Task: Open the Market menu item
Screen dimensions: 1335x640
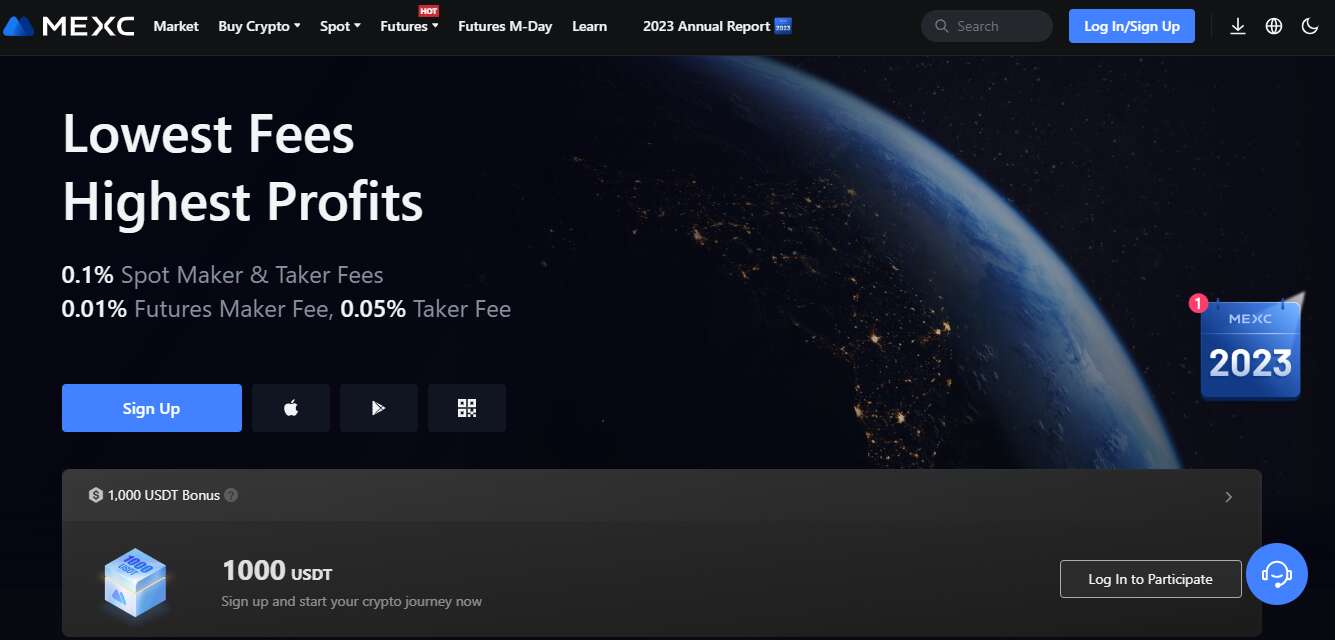Action: 176,26
